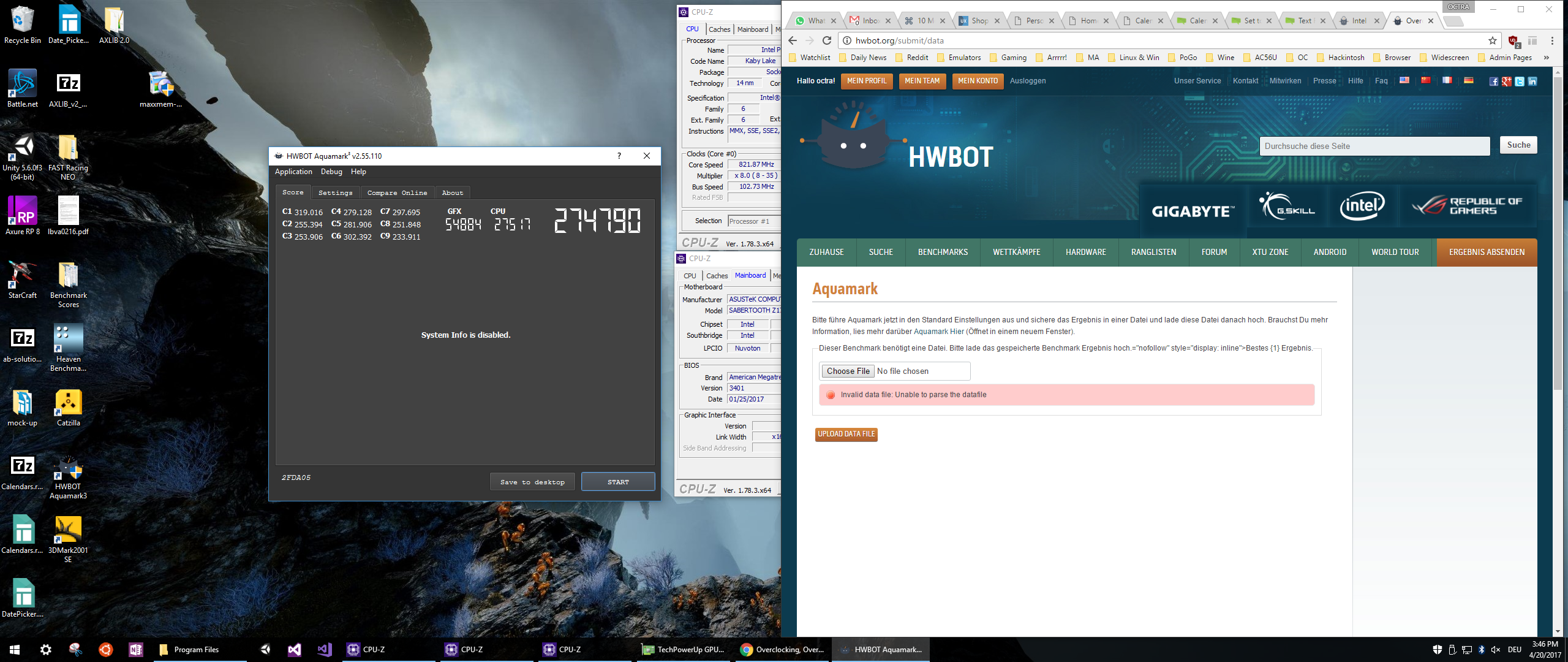Select the Caches tab in upper CPU-Z
The width and height of the screenshot is (1568, 662).
pos(719,29)
